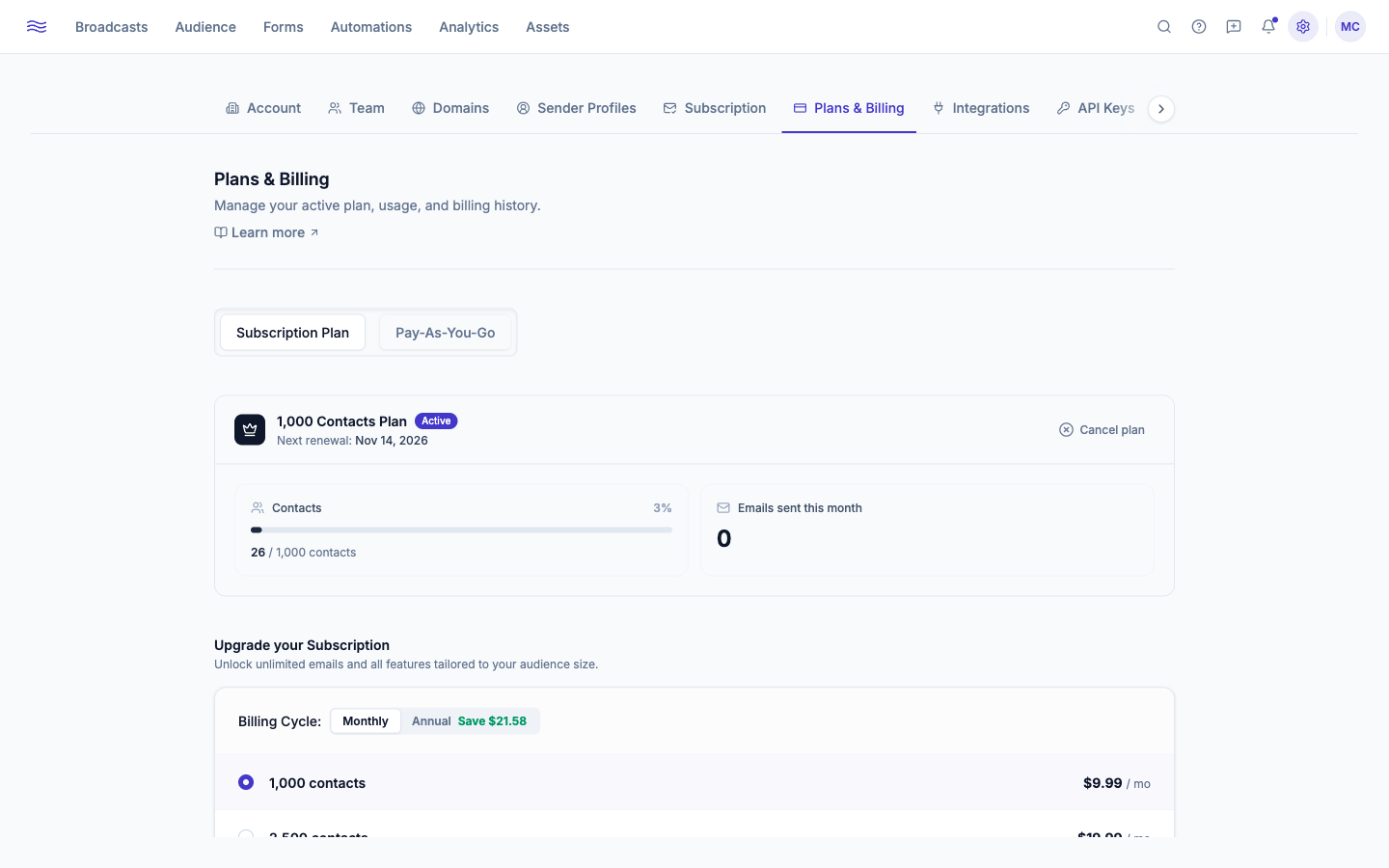Open the Team settings tab
1389x868 pixels.
click(x=356, y=108)
